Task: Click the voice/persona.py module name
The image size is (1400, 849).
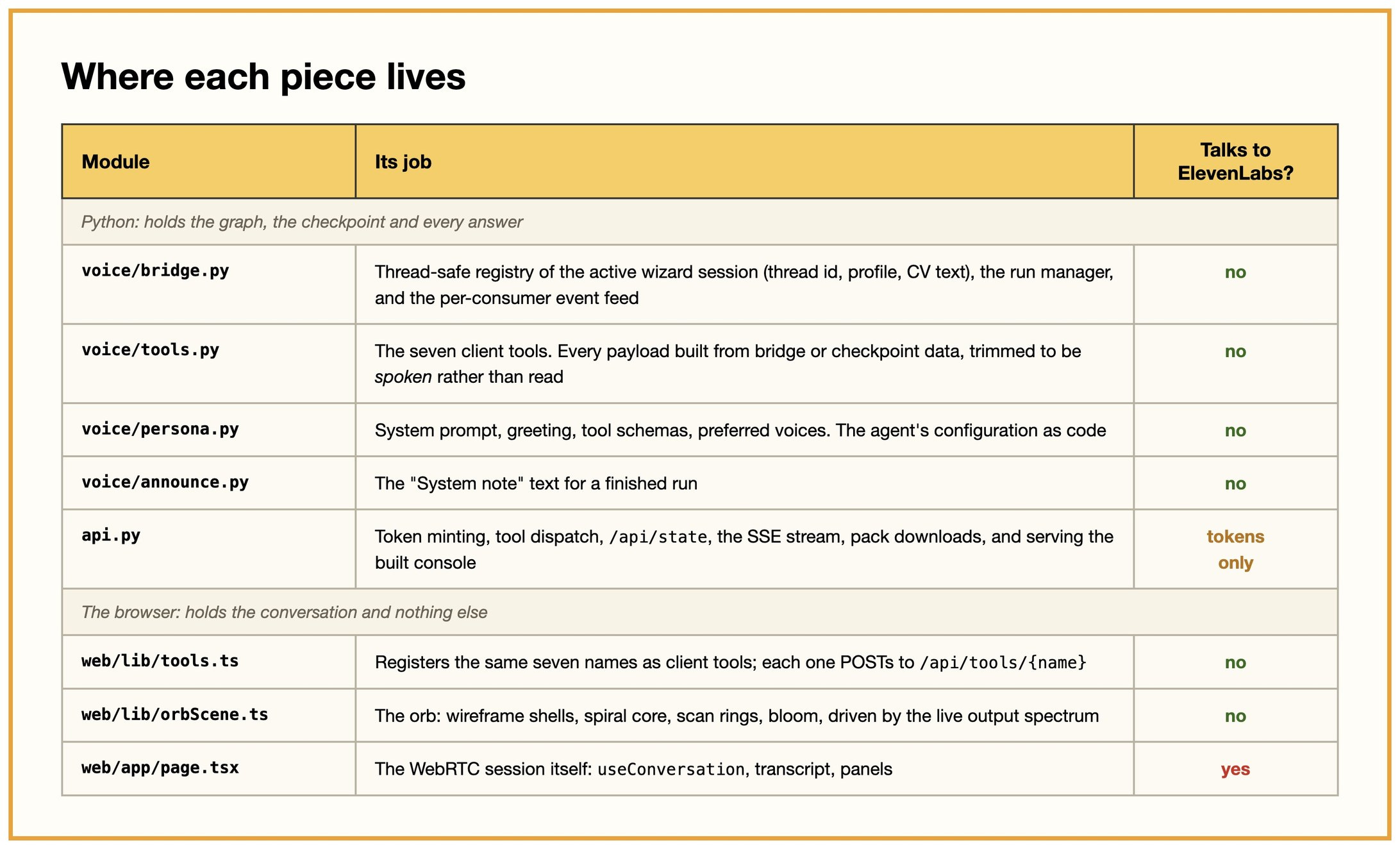Action: [160, 429]
